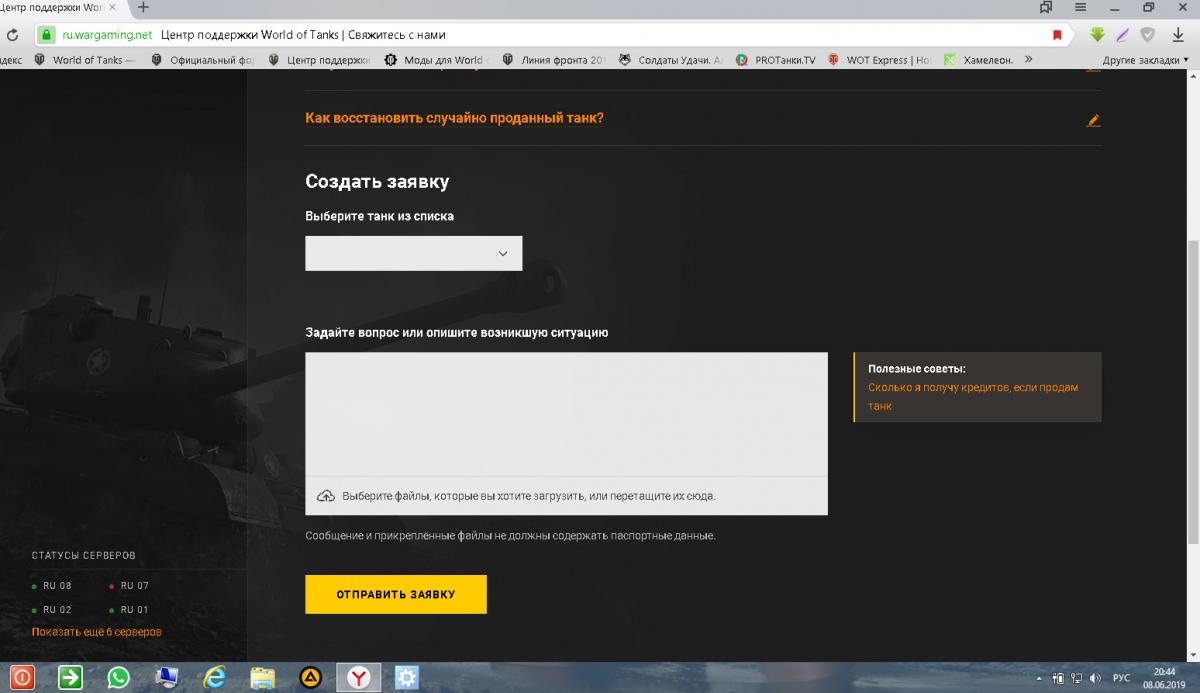The image size is (1200, 693).
Task: Open the Yandex browser hamburger menu
Action: click(x=1081, y=7)
